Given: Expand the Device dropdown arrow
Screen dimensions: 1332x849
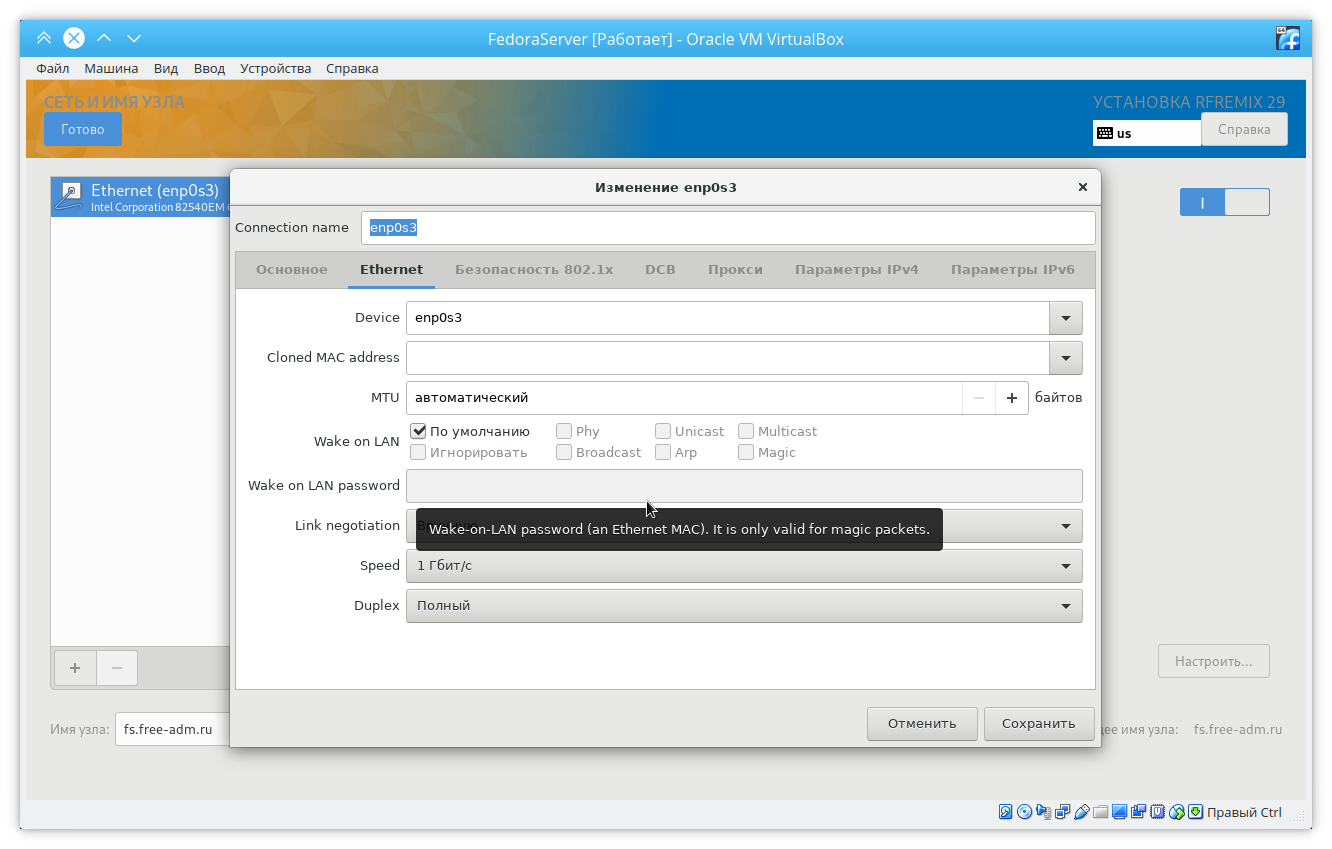Looking at the screenshot, I should pos(1065,318).
